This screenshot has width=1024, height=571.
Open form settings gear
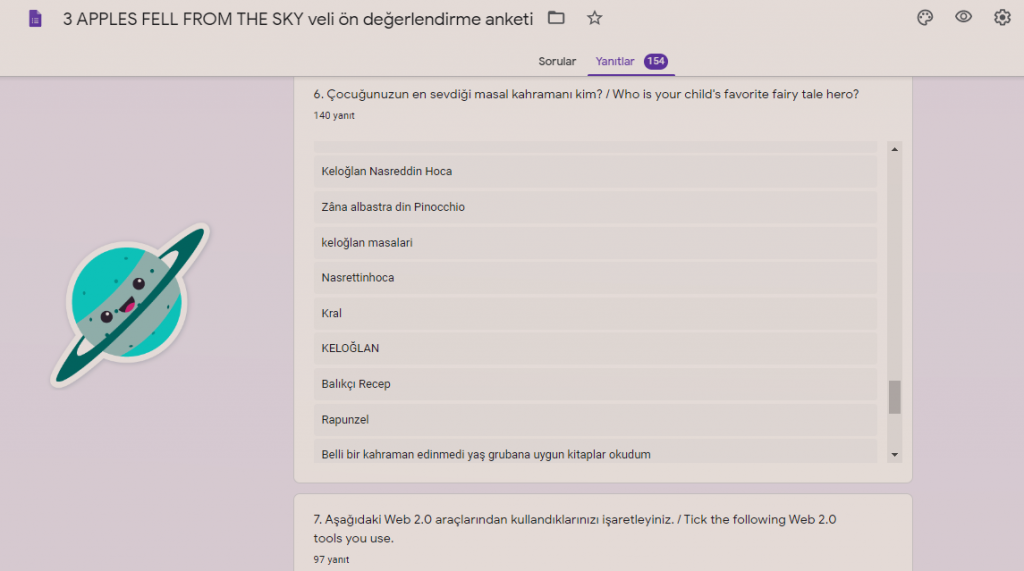tap(1002, 17)
